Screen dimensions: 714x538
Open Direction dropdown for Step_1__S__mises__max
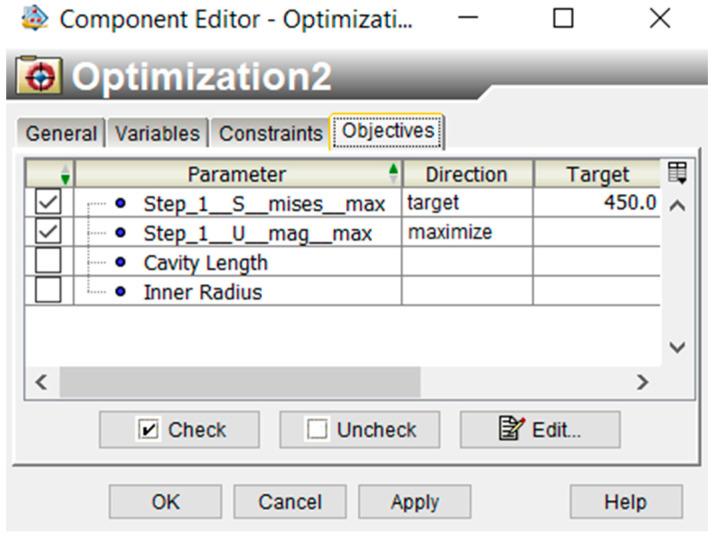pyautogui.click(x=466, y=203)
